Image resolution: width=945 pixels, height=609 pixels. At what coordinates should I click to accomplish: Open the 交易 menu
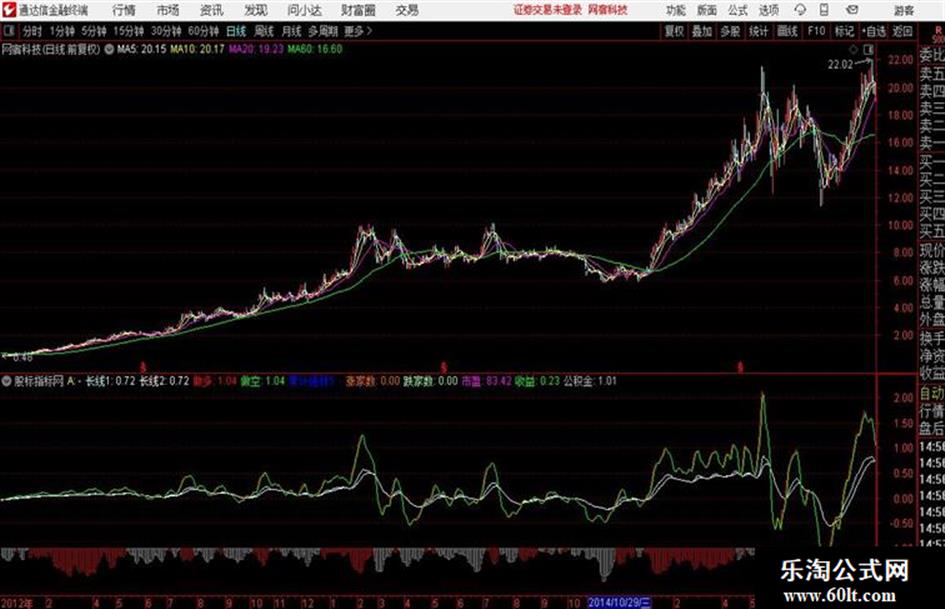pos(407,10)
